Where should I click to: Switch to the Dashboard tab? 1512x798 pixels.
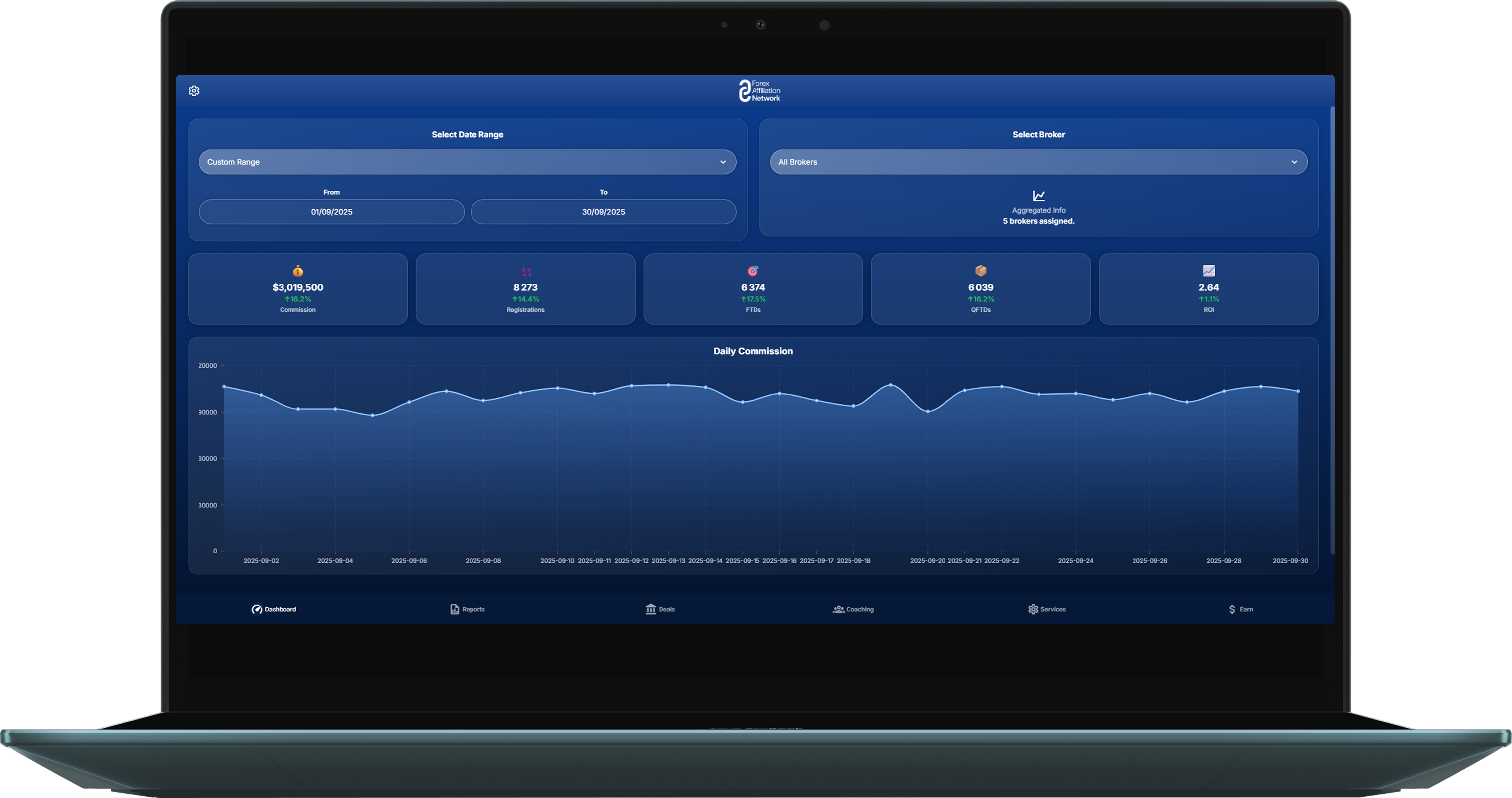tap(274, 609)
